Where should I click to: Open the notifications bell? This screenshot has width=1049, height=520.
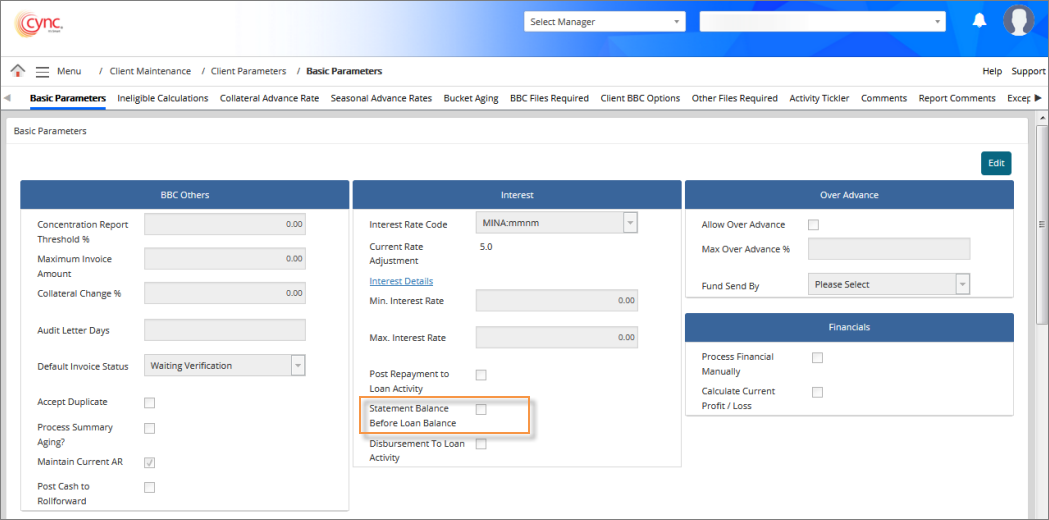979,21
